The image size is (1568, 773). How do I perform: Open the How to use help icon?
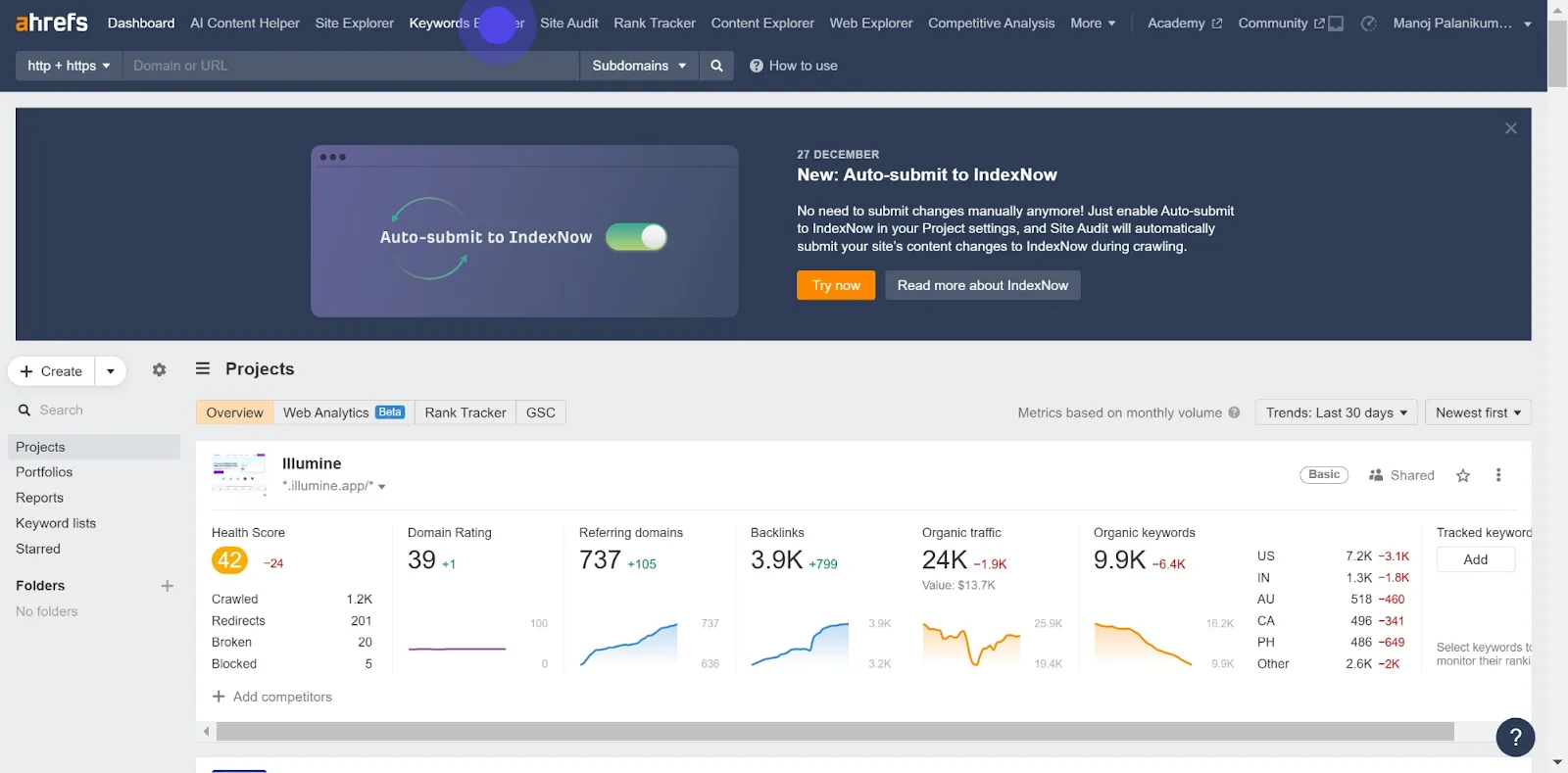click(x=756, y=66)
